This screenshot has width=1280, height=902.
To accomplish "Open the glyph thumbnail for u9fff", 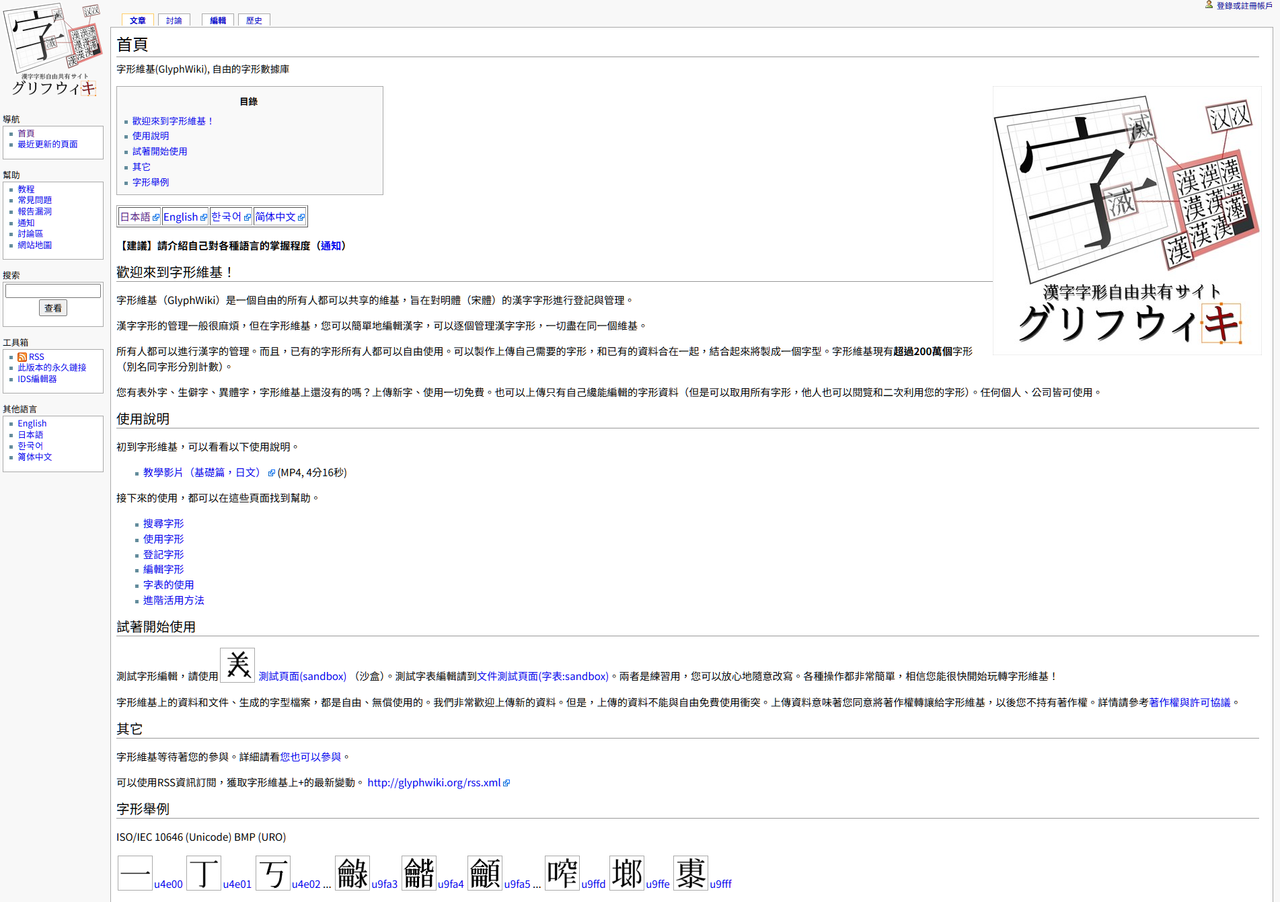I will (691, 873).
